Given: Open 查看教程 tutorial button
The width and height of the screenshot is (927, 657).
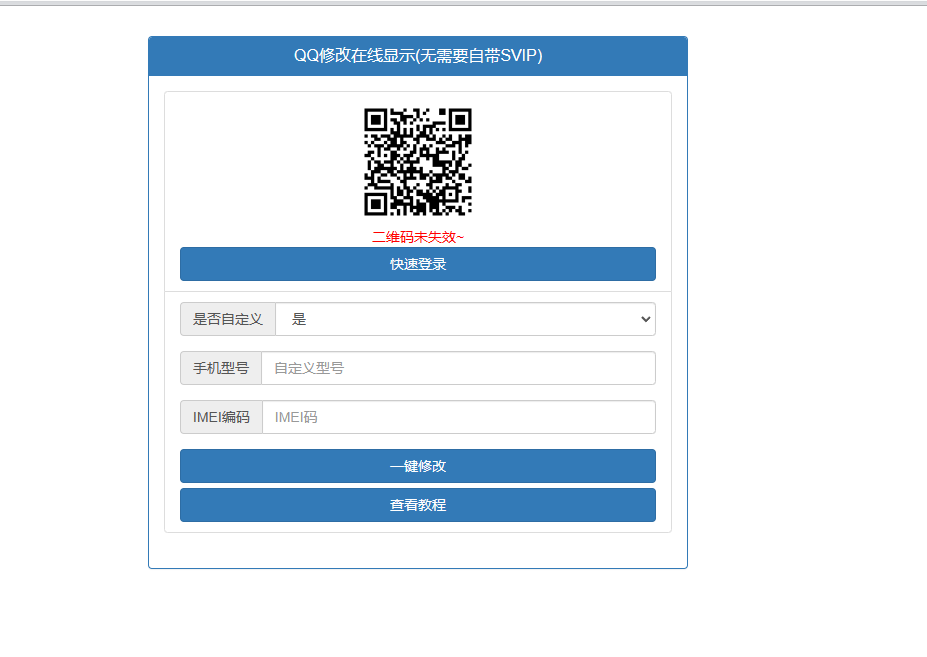Looking at the screenshot, I should tap(417, 505).
